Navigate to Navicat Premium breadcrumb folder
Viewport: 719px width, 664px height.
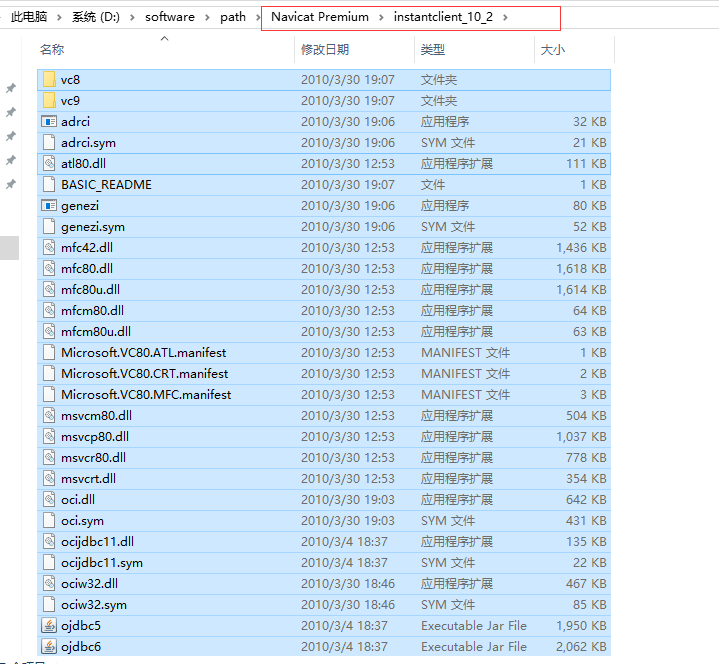tap(320, 17)
